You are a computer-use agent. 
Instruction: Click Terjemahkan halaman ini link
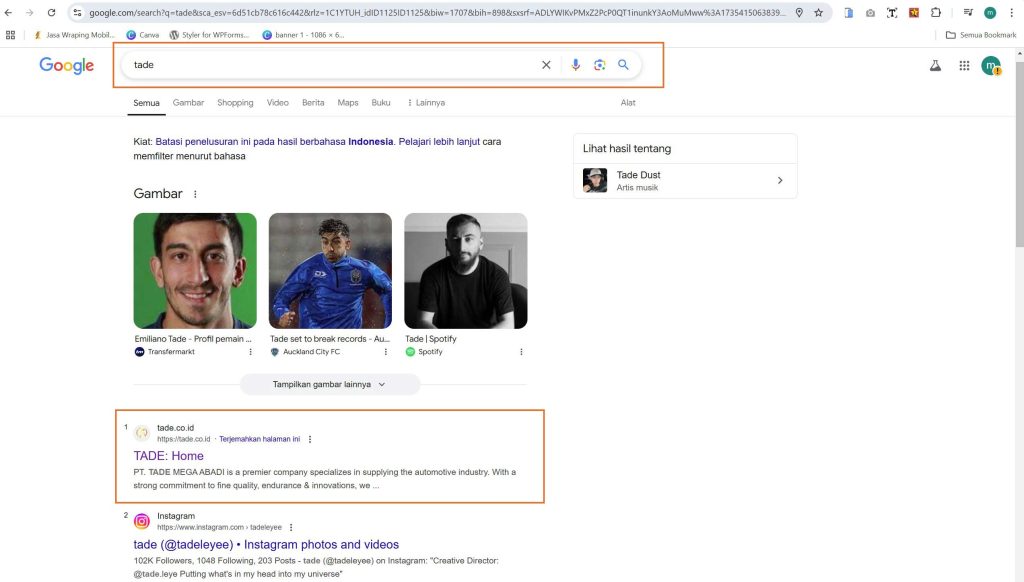[259, 439]
